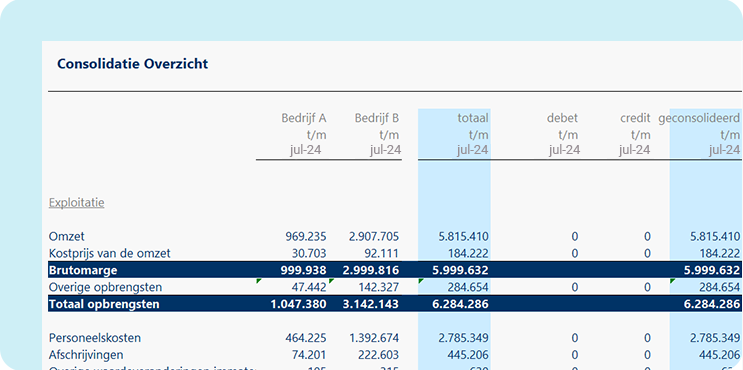The width and height of the screenshot is (743, 370).
Task: Select Overige opbrengsten value 47.442
Action: 309,287
